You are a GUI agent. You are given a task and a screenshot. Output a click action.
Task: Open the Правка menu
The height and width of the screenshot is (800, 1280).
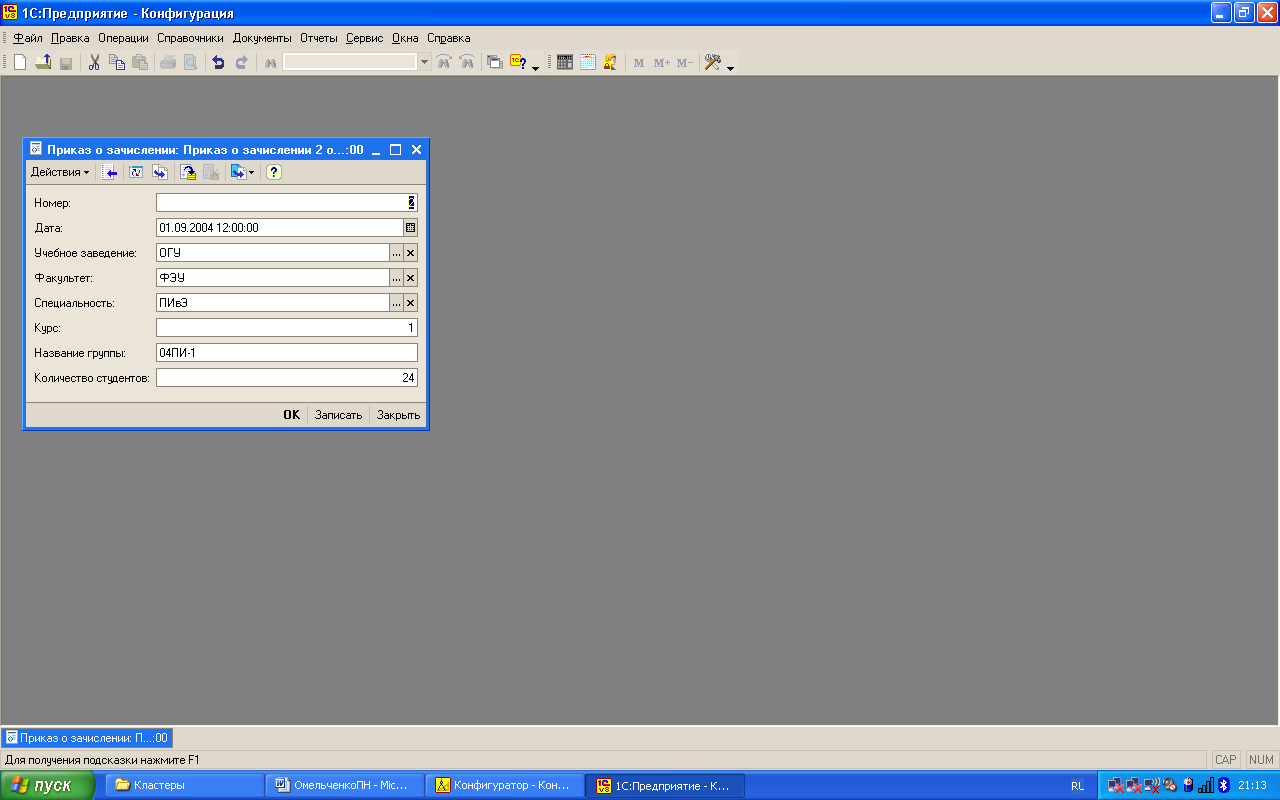[x=70, y=38]
